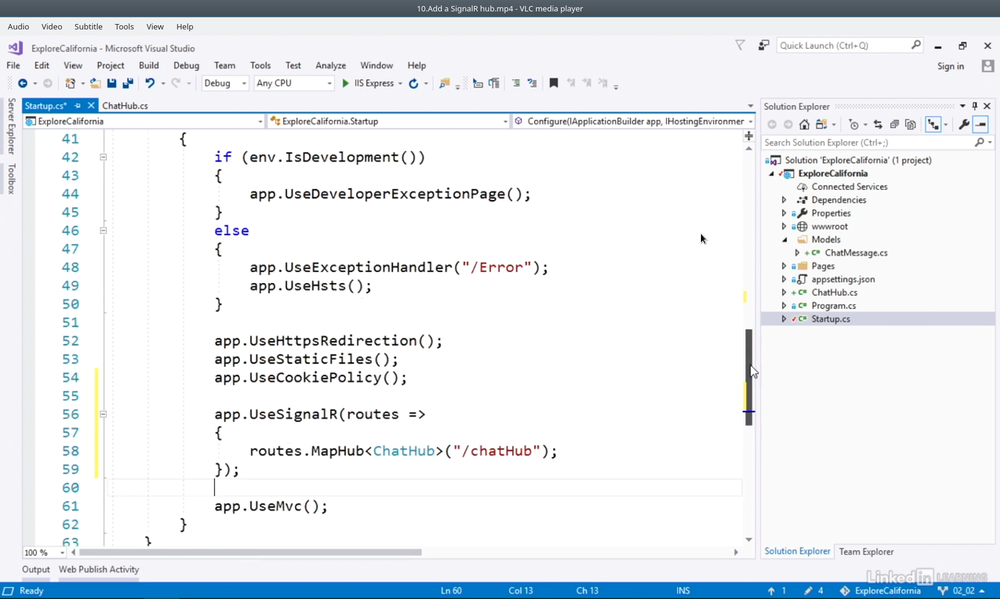Collapse the if block at line 42
This screenshot has width=1000, height=599.
[x=103, y=157]
